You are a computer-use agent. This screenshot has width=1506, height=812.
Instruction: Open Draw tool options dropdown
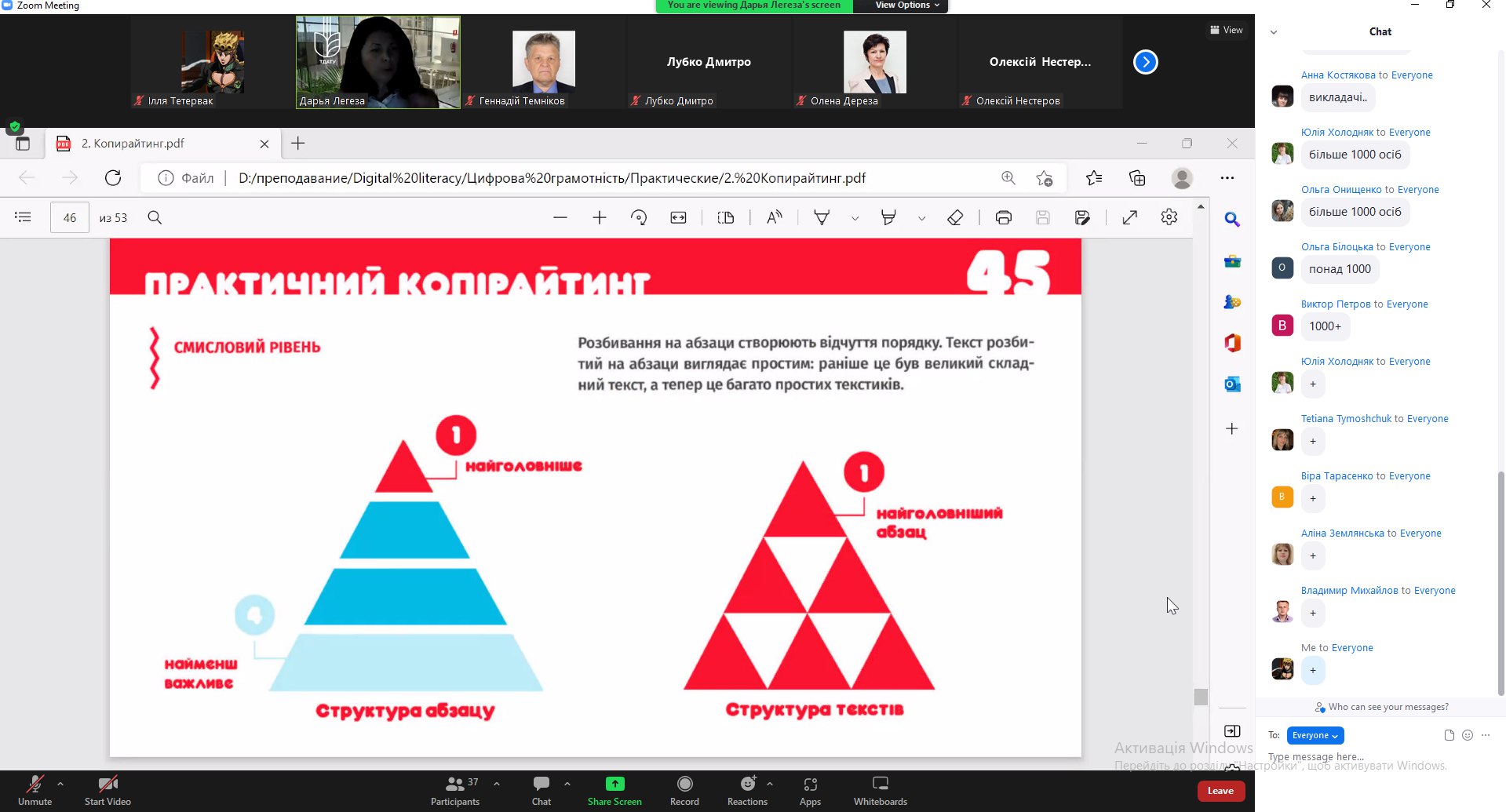tap(855, 218)
